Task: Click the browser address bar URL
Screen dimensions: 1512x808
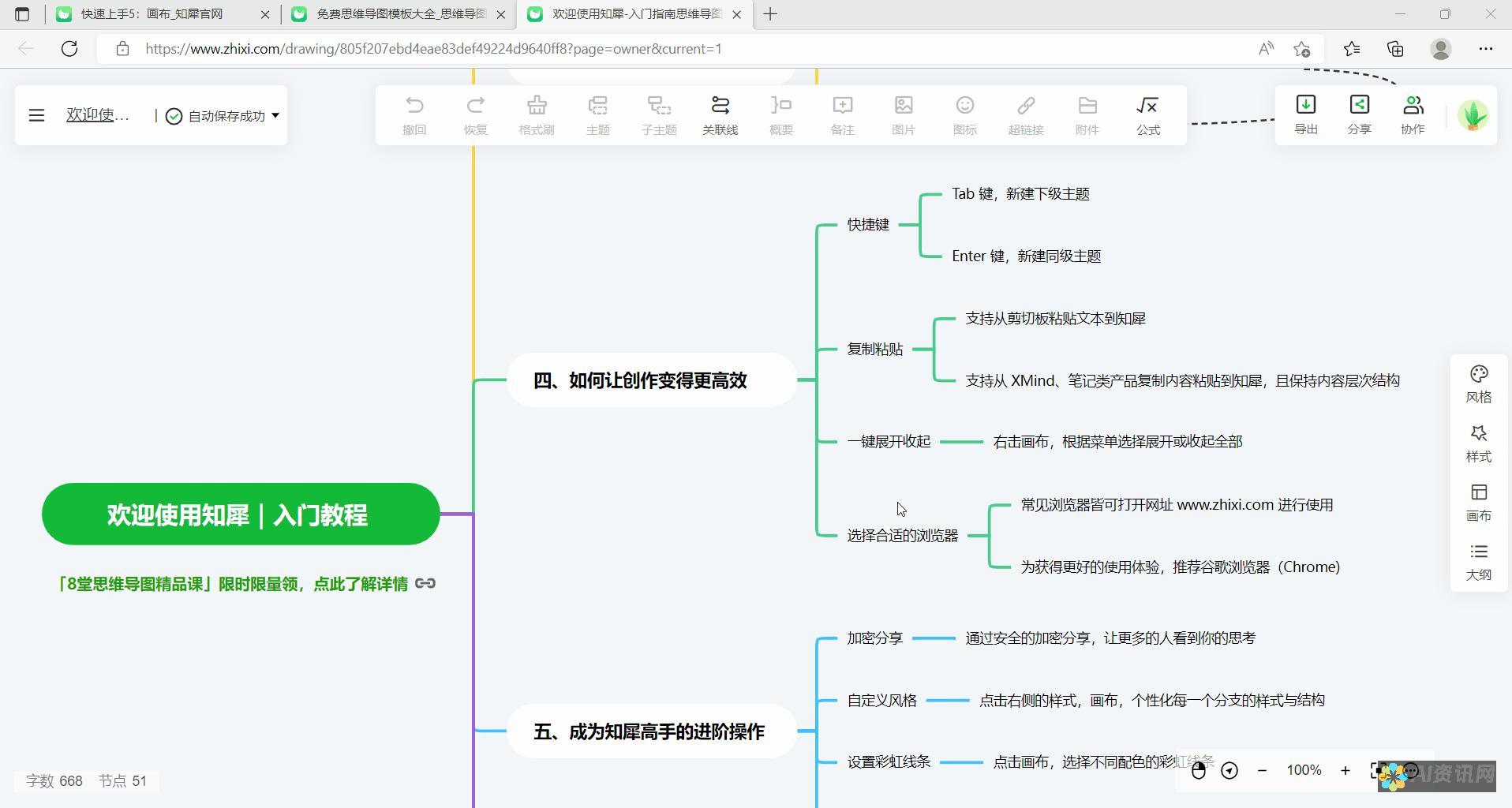Action: pos(433,49)
